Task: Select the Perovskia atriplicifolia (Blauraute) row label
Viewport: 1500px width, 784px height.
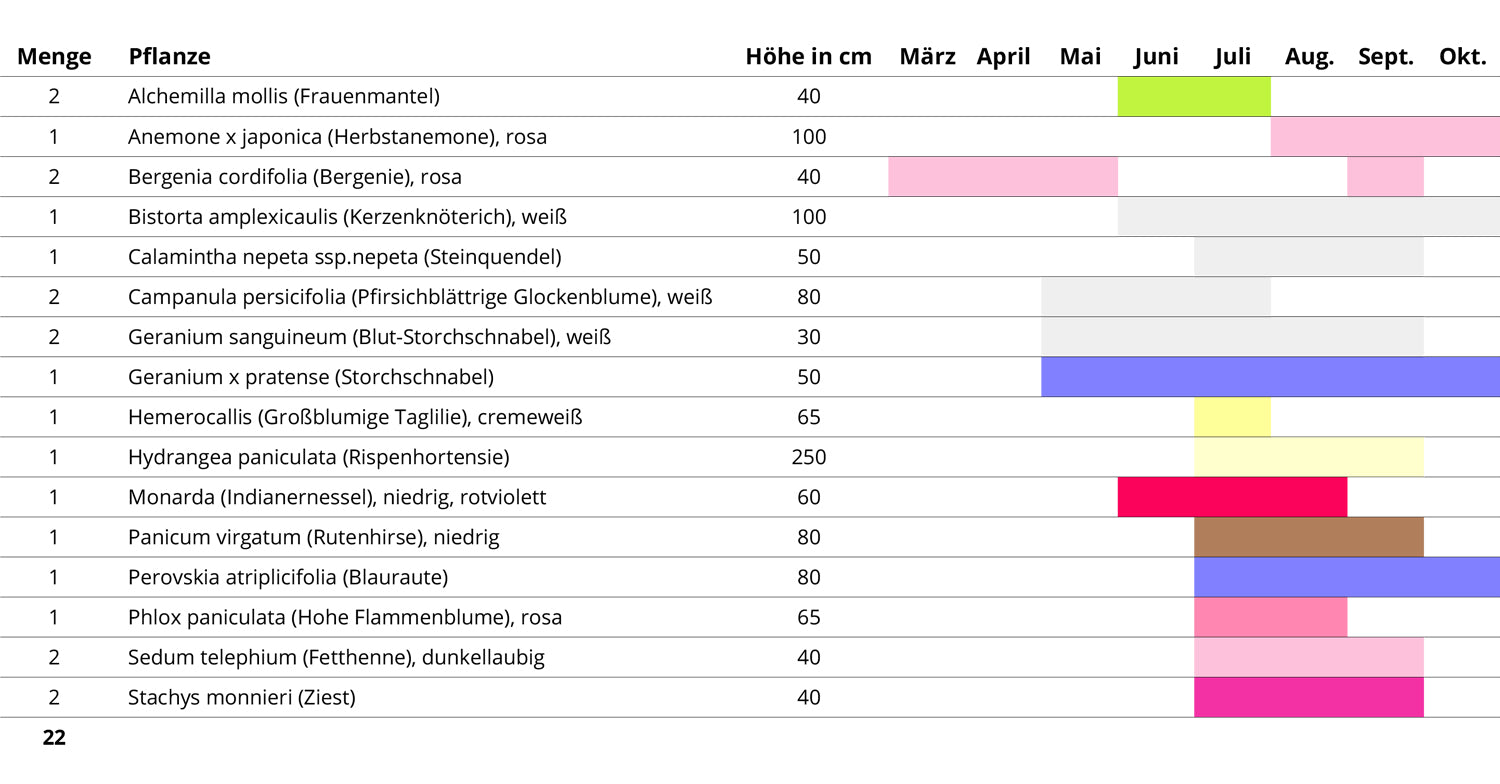Action: pos(288,577)
